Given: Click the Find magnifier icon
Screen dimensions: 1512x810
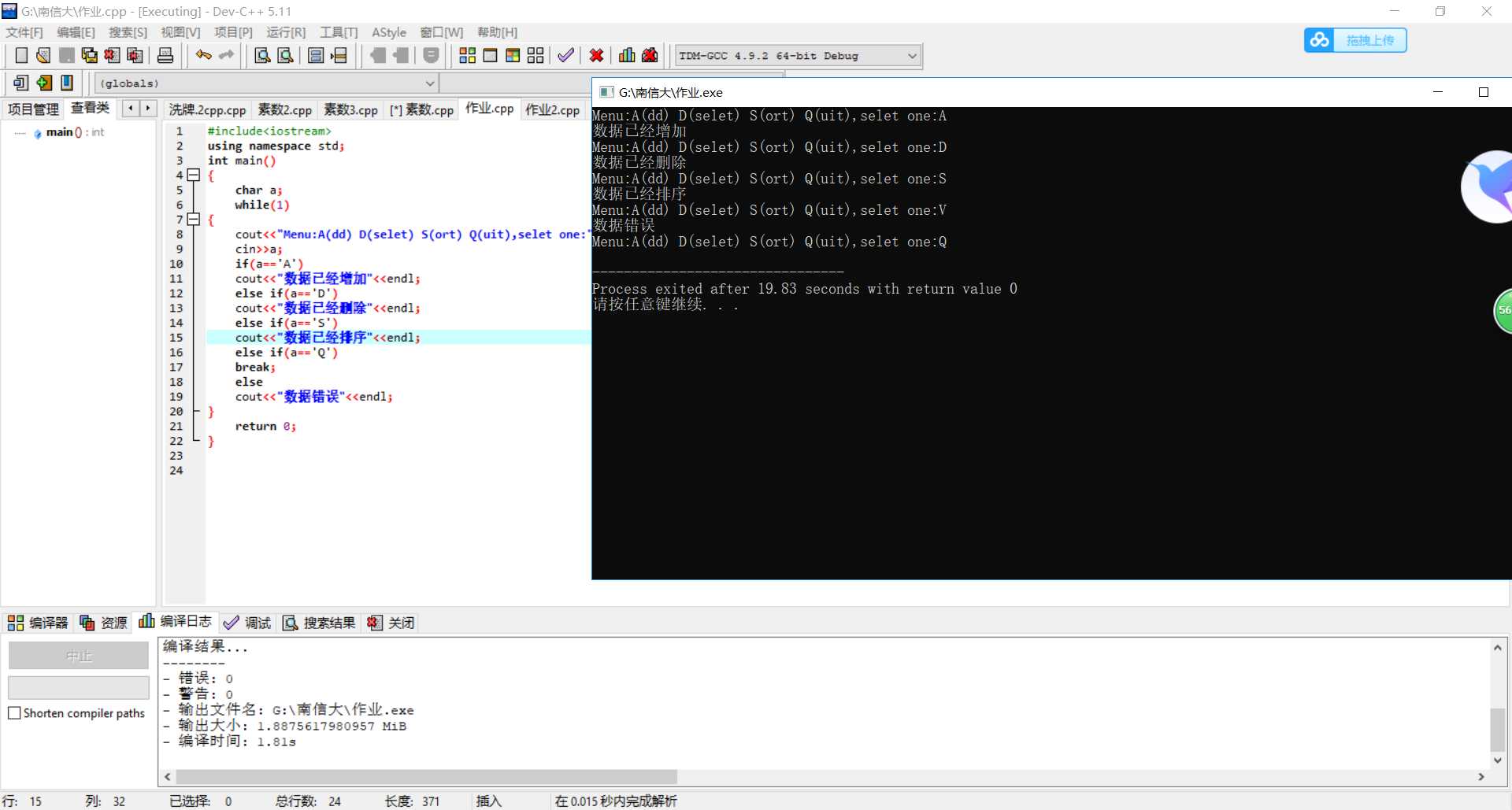Looking at the screenshot, I should [x=263, y=55].
